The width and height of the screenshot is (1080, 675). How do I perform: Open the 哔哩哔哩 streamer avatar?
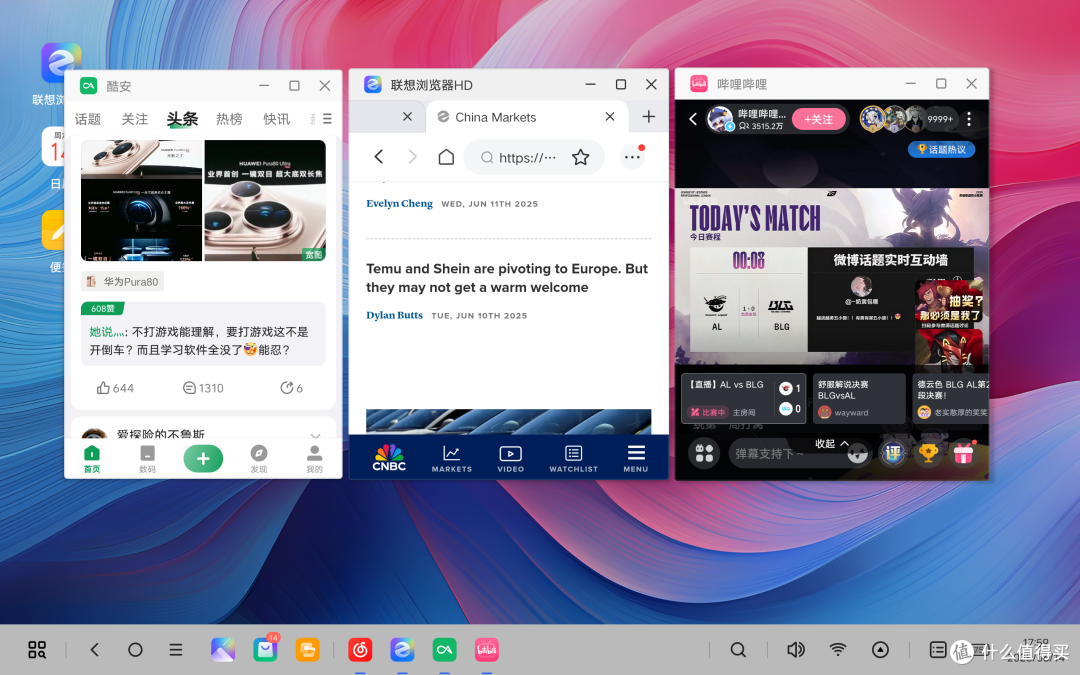click(x=720, y=119)
